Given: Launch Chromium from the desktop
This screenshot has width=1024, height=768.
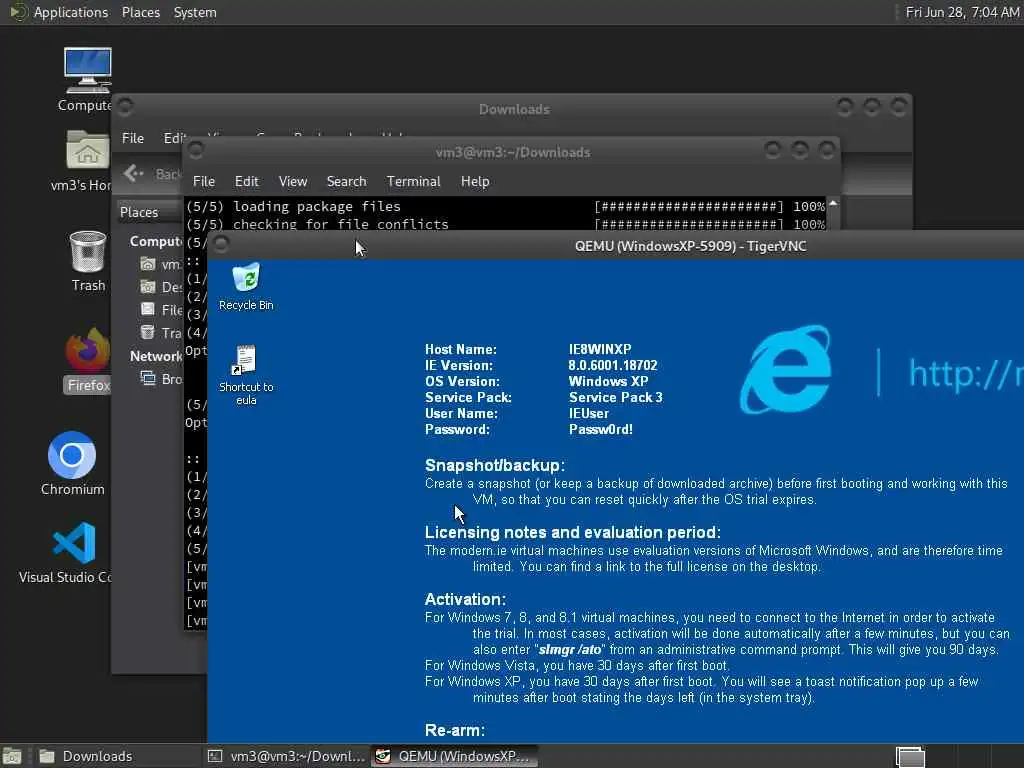Looking at the screenshot, I should [x=72, y=455].
